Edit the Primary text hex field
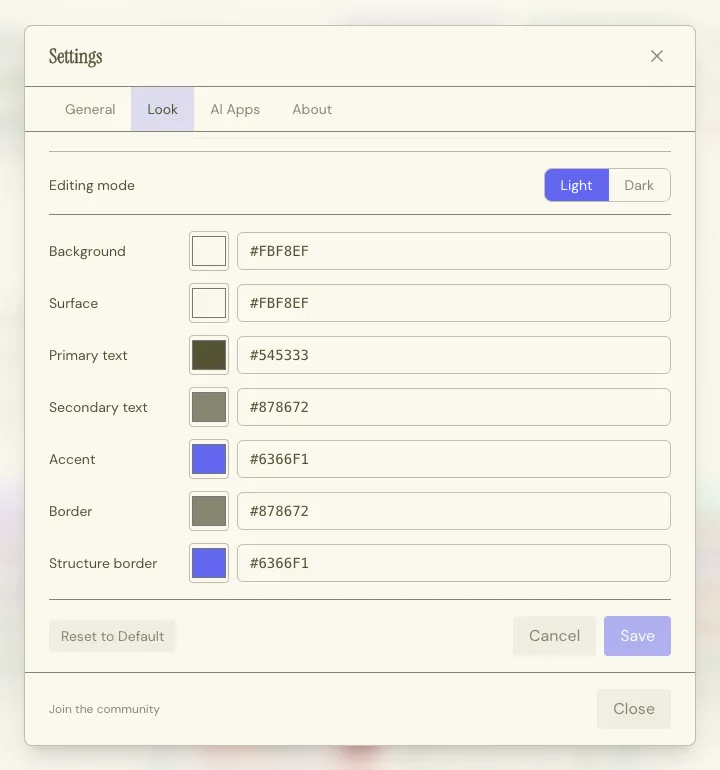 (454, 355)
